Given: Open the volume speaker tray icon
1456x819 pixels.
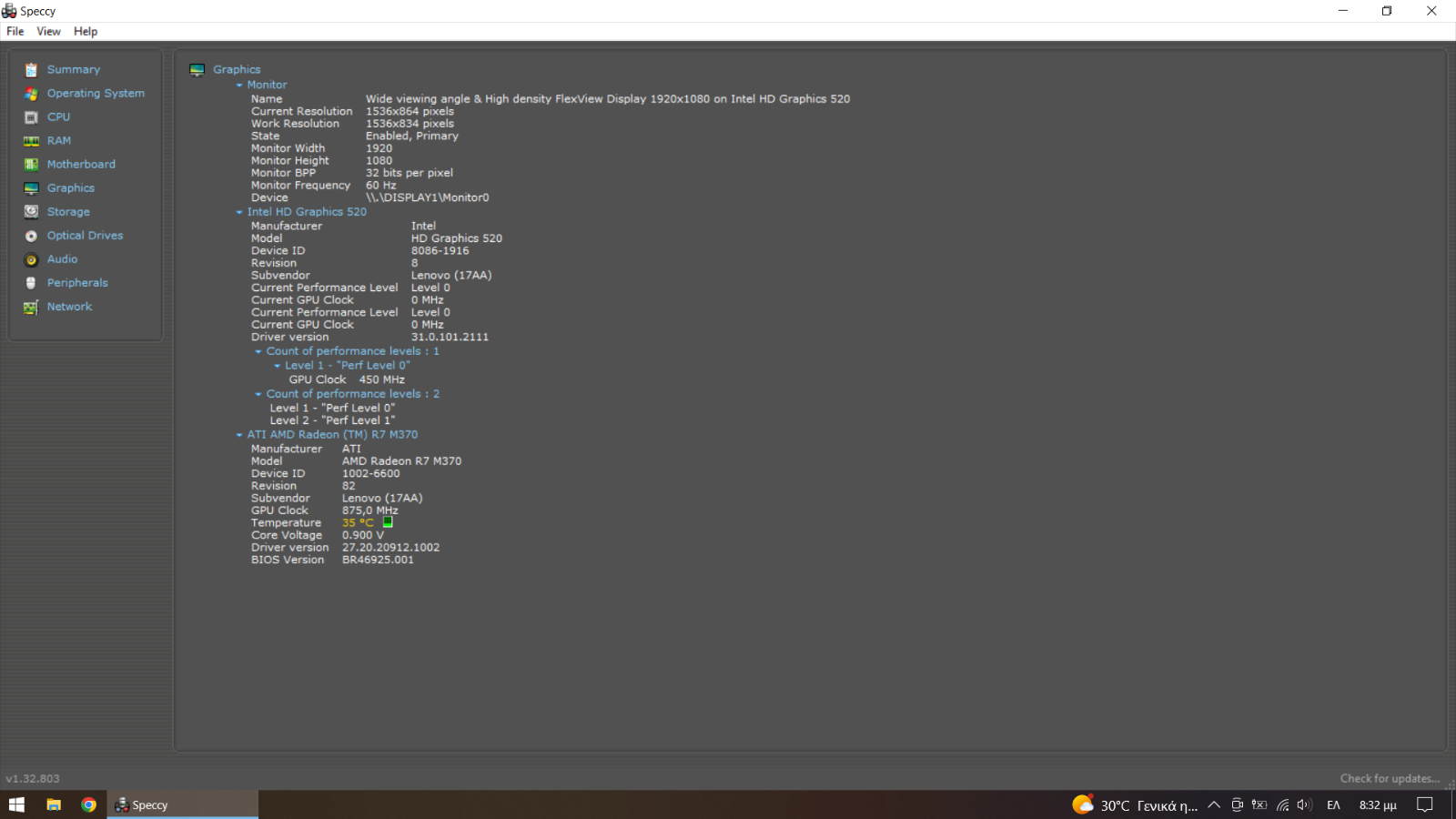Looking at the screenshot, I should click(x=1305, y=804).
